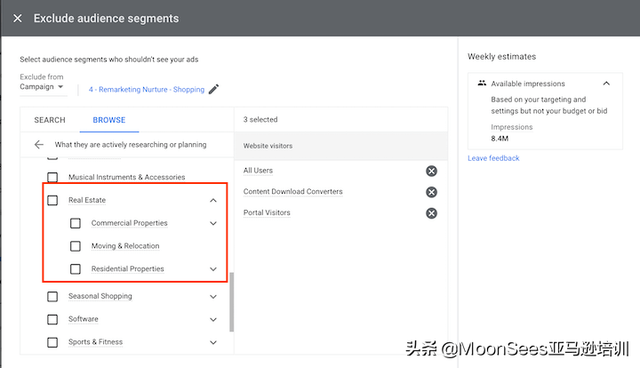The height and width of the screenshot is (368, 640).
Task: Expand the Sports & Fitness category
Action: tap(213, 342)
